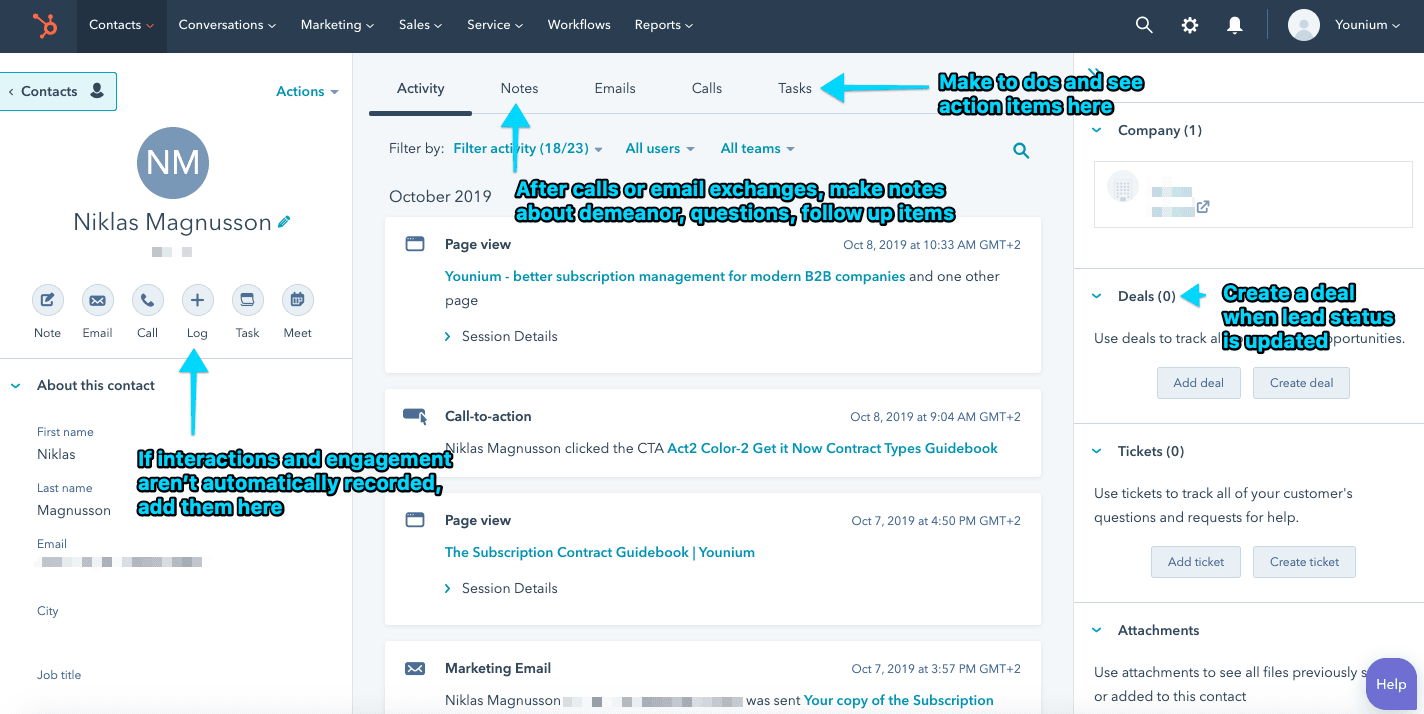Open Filter activity (18/23) dropdown
1424x714 pixels.
point(528,148)
